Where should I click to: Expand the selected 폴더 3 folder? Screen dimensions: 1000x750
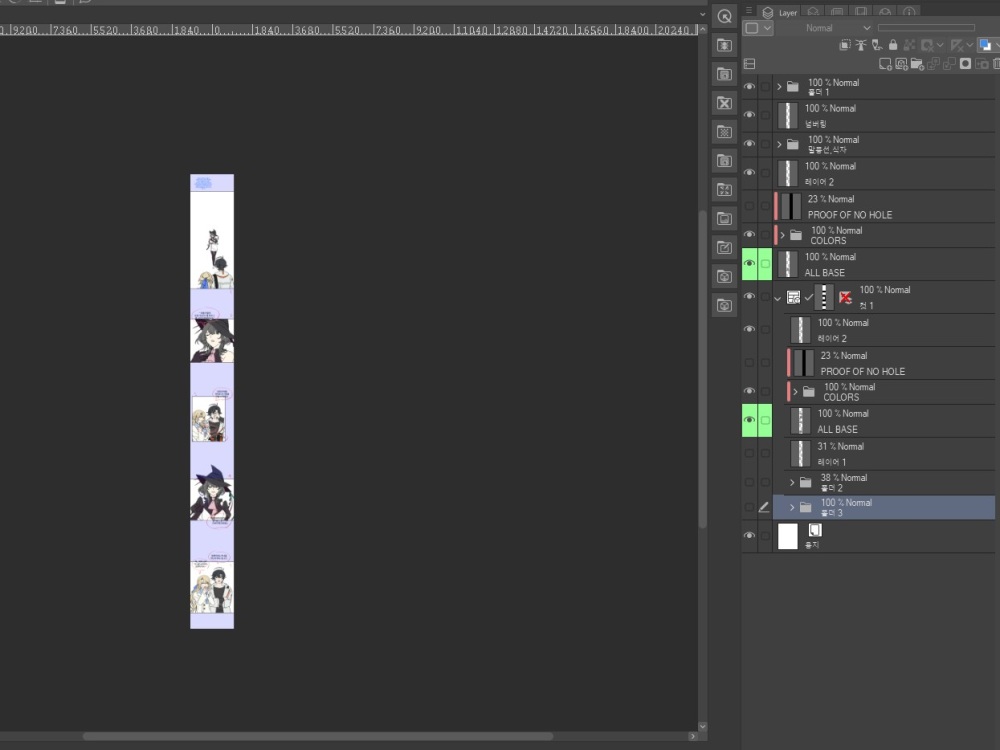click(x=792, y=508)
